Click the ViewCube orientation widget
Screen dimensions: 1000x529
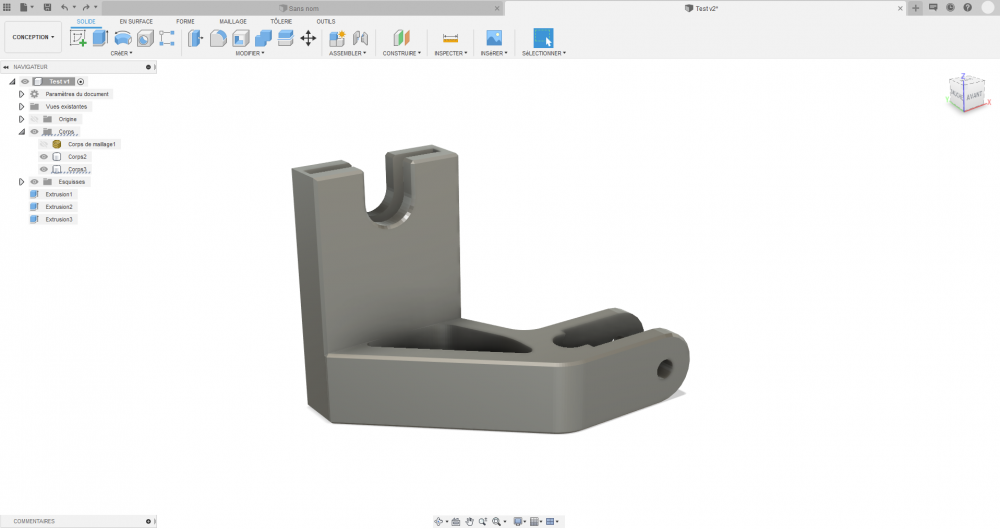[968, 94]
